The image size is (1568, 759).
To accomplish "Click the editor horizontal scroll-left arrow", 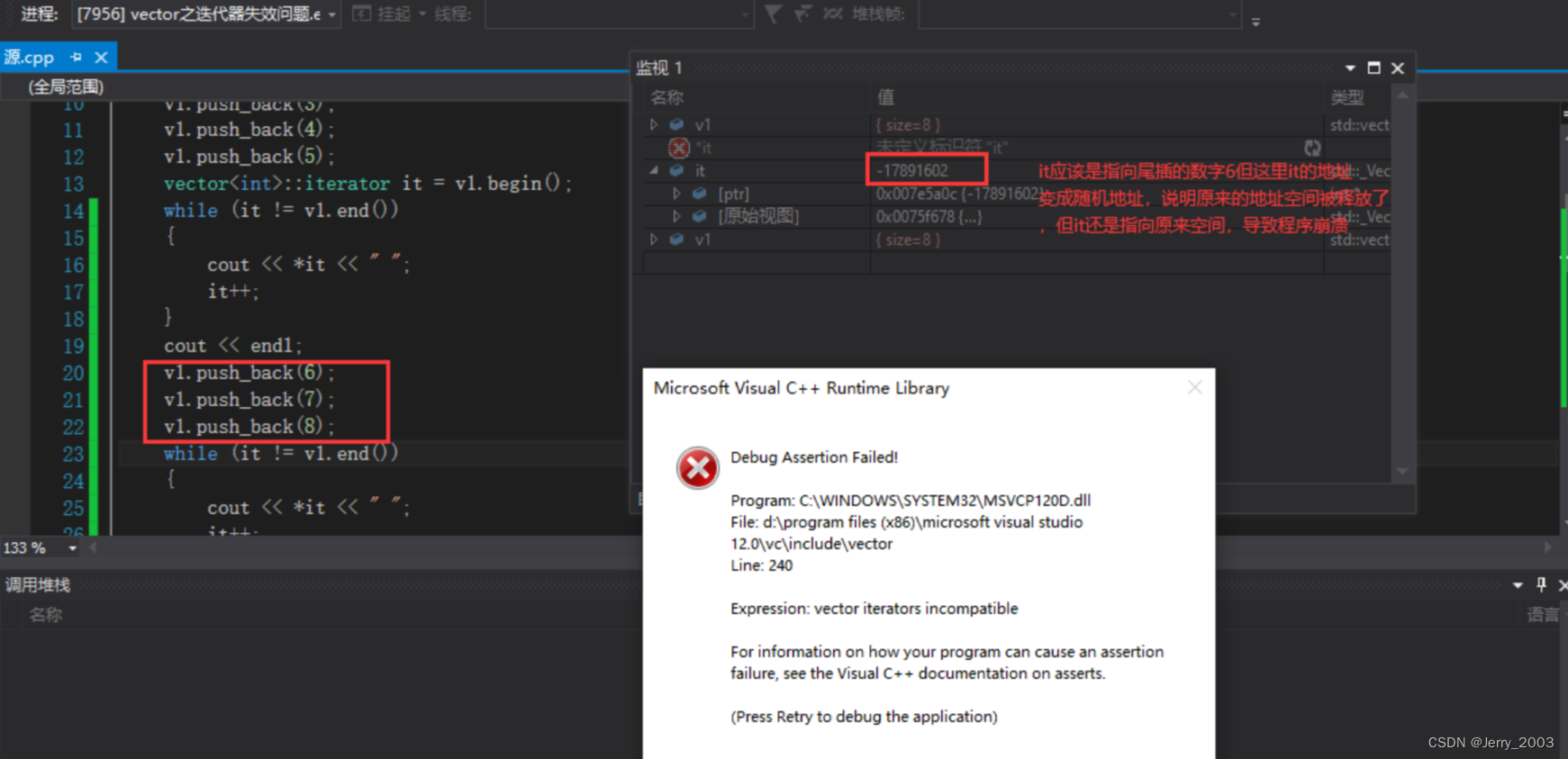I will (x=93, y=547).
